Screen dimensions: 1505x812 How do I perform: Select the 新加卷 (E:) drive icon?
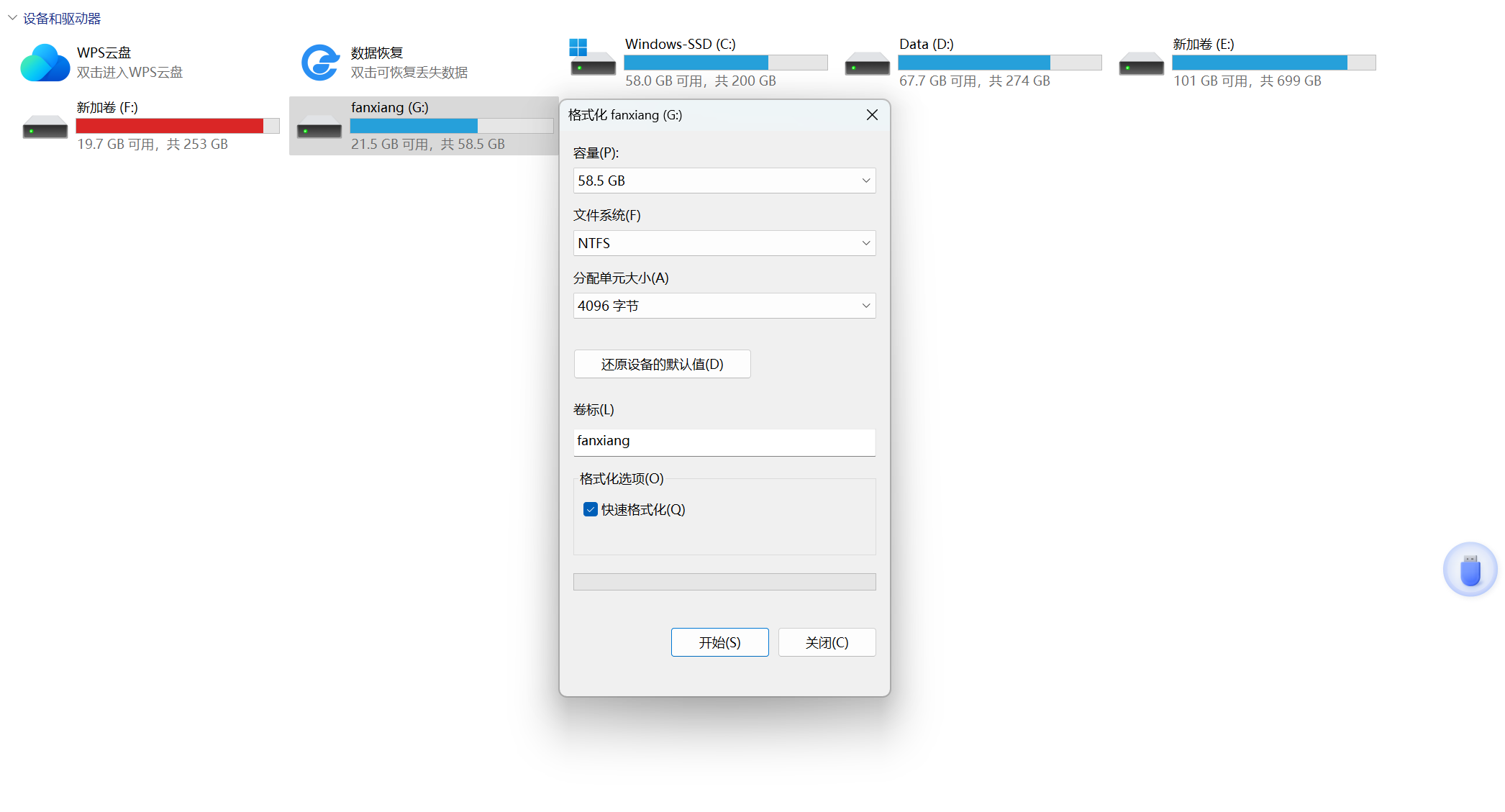coord(1141,63)
